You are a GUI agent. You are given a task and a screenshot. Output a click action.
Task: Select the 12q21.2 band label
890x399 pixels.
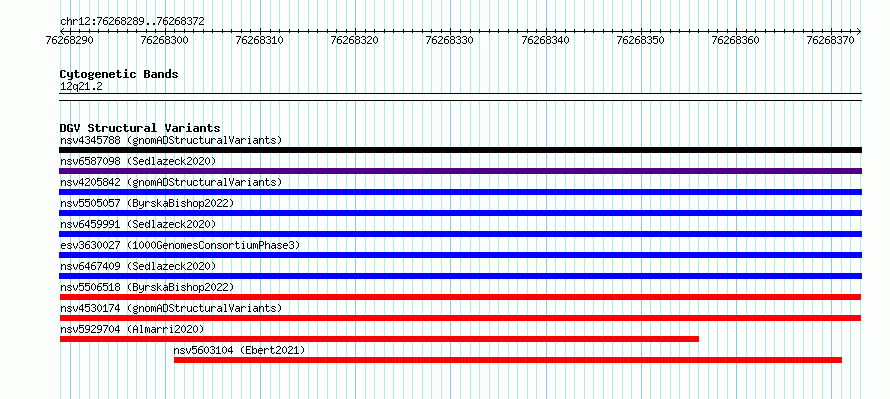(81, 87)
